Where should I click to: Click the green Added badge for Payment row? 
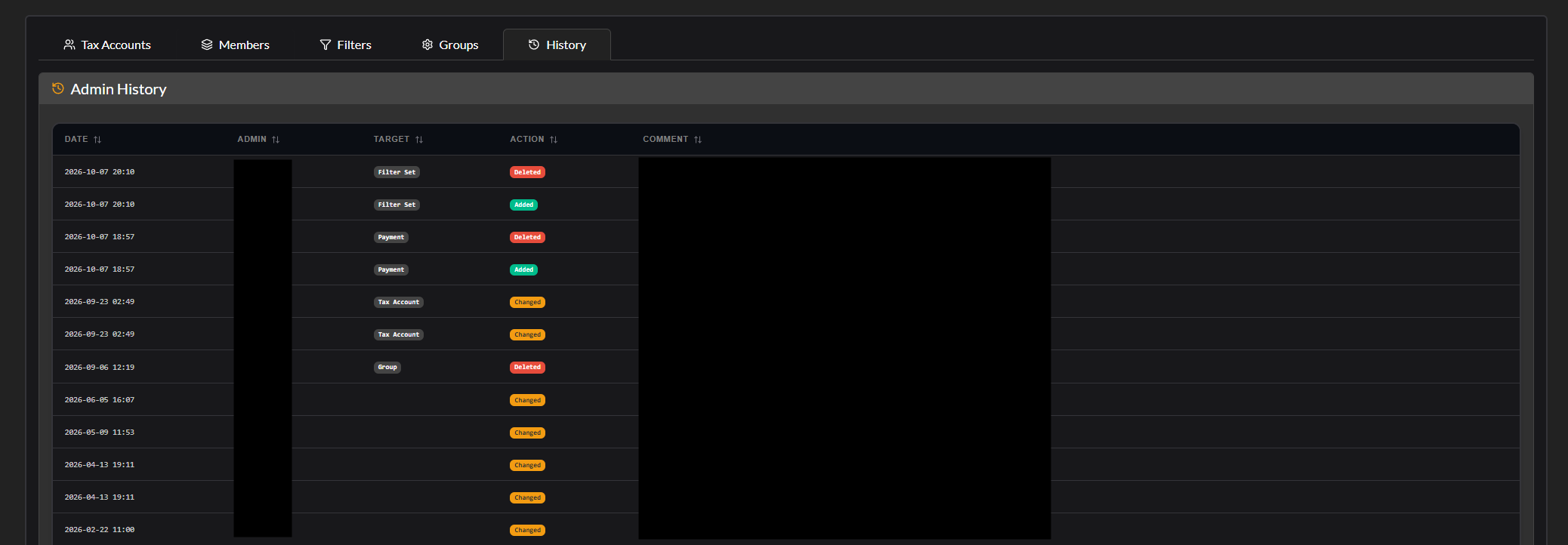[x=523, y=269]
